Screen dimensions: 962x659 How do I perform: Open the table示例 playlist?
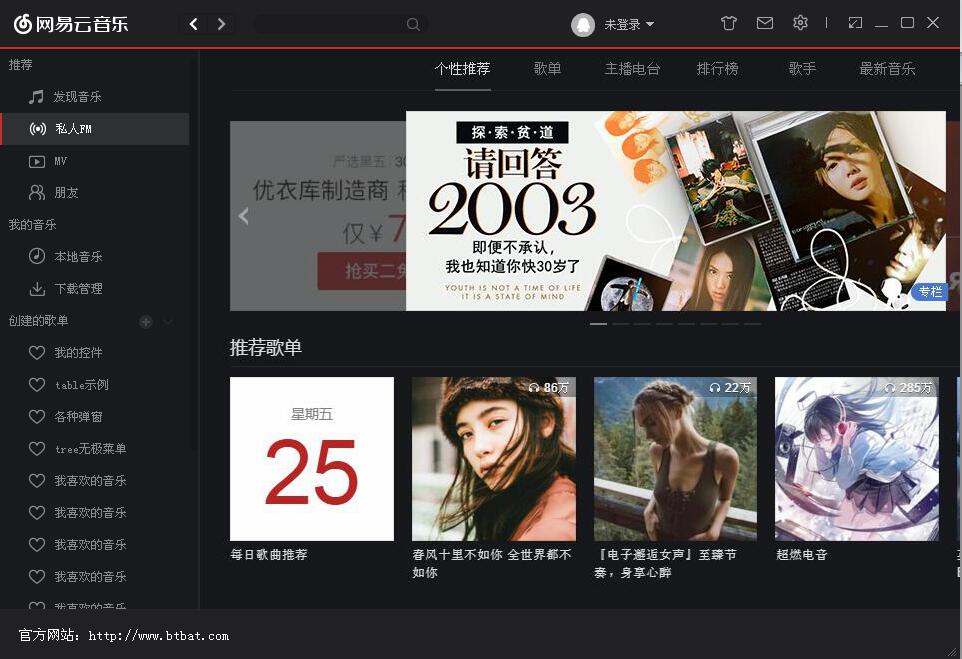pyautogui.click(x=82, y=385)
